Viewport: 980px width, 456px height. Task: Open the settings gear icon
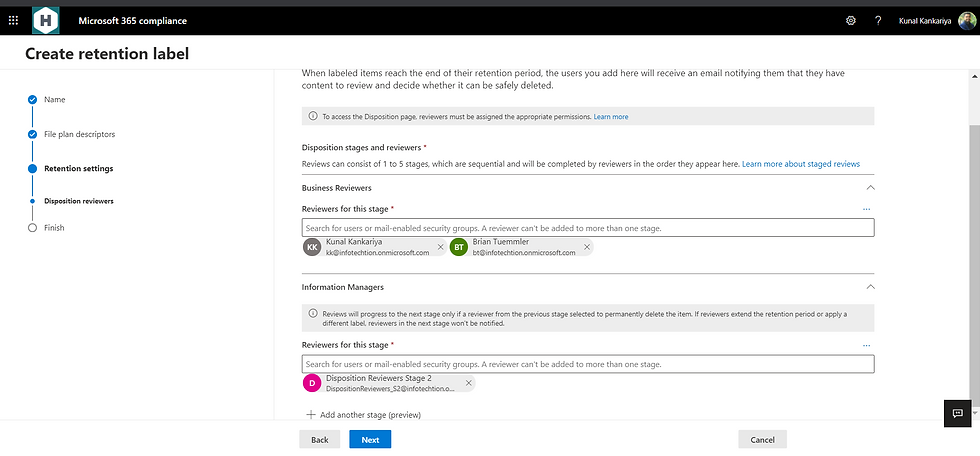[851, 21]
